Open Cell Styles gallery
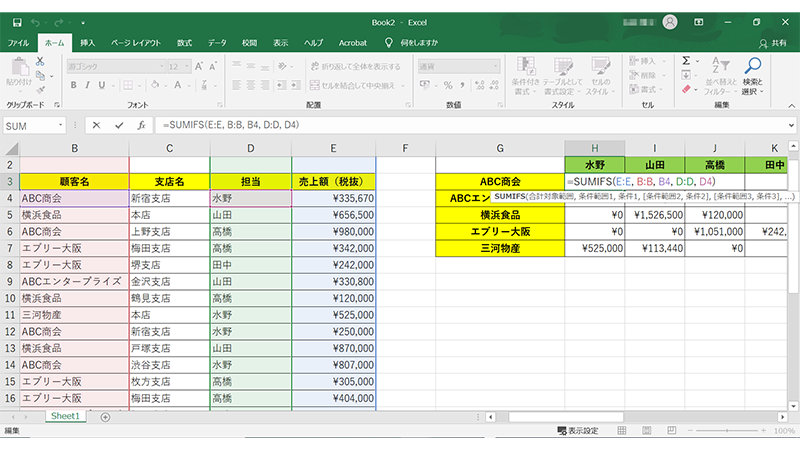The width and height of the screenshot is (800, 450). tap(601, 76)
